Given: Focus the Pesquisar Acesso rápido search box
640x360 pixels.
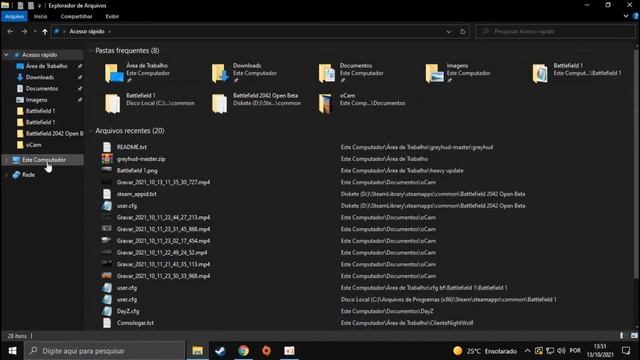Looking at the screenshot, I should pyautogui.click(x=556, y=31).
